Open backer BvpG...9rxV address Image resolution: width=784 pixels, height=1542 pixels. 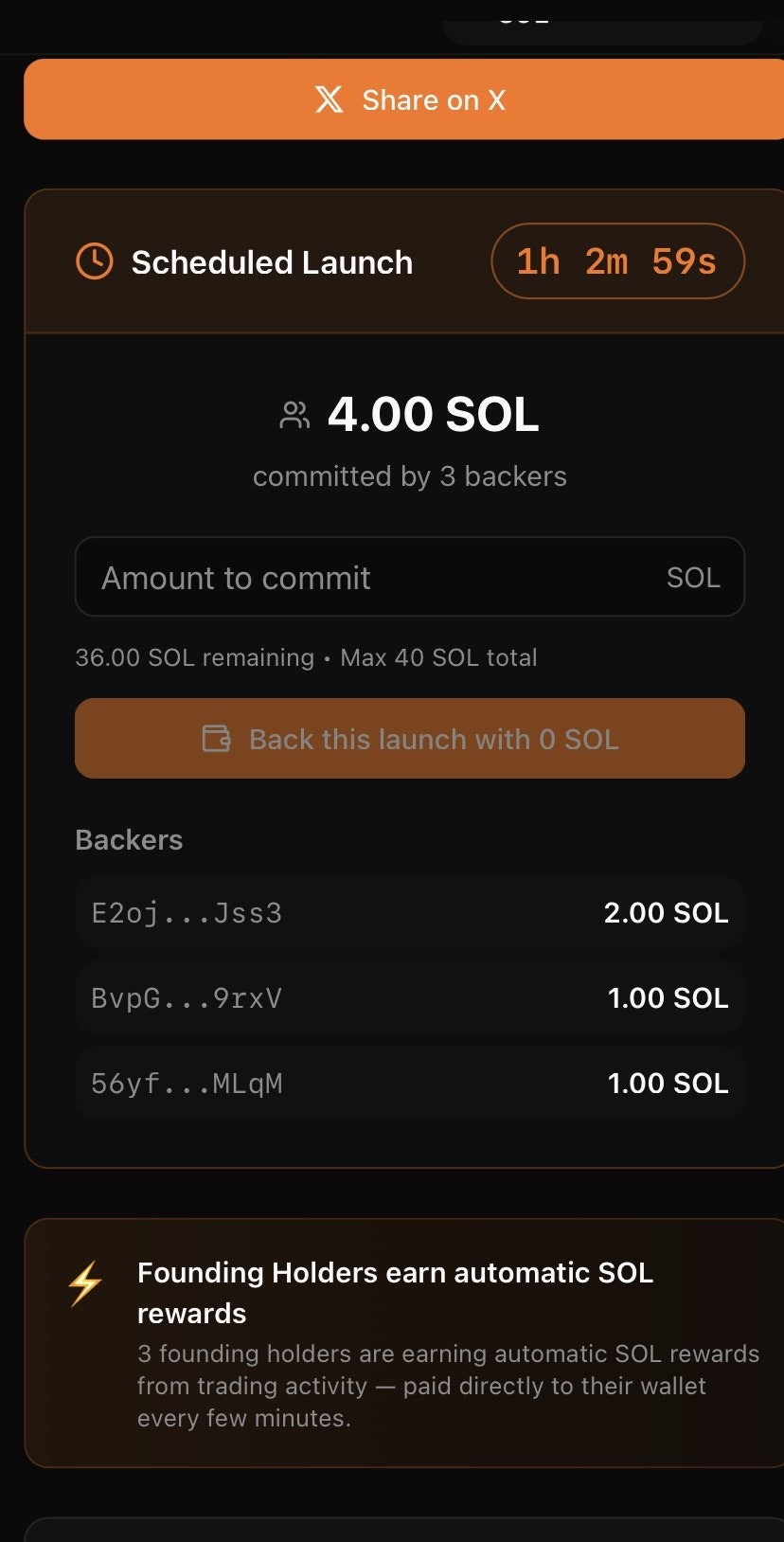pos(187,998)
